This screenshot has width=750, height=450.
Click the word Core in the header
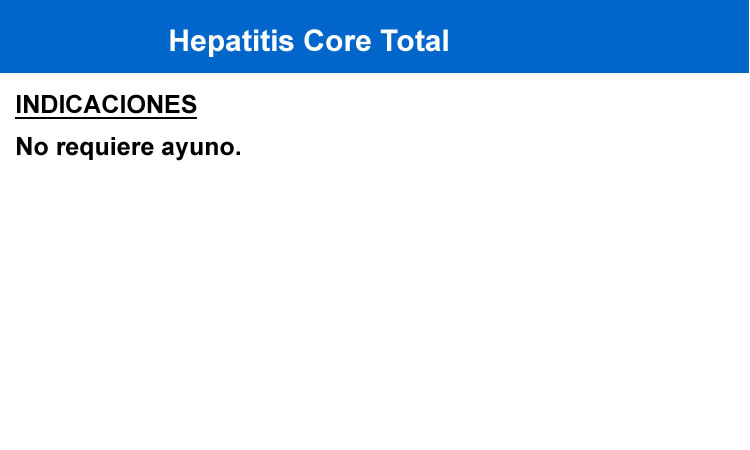337,41
